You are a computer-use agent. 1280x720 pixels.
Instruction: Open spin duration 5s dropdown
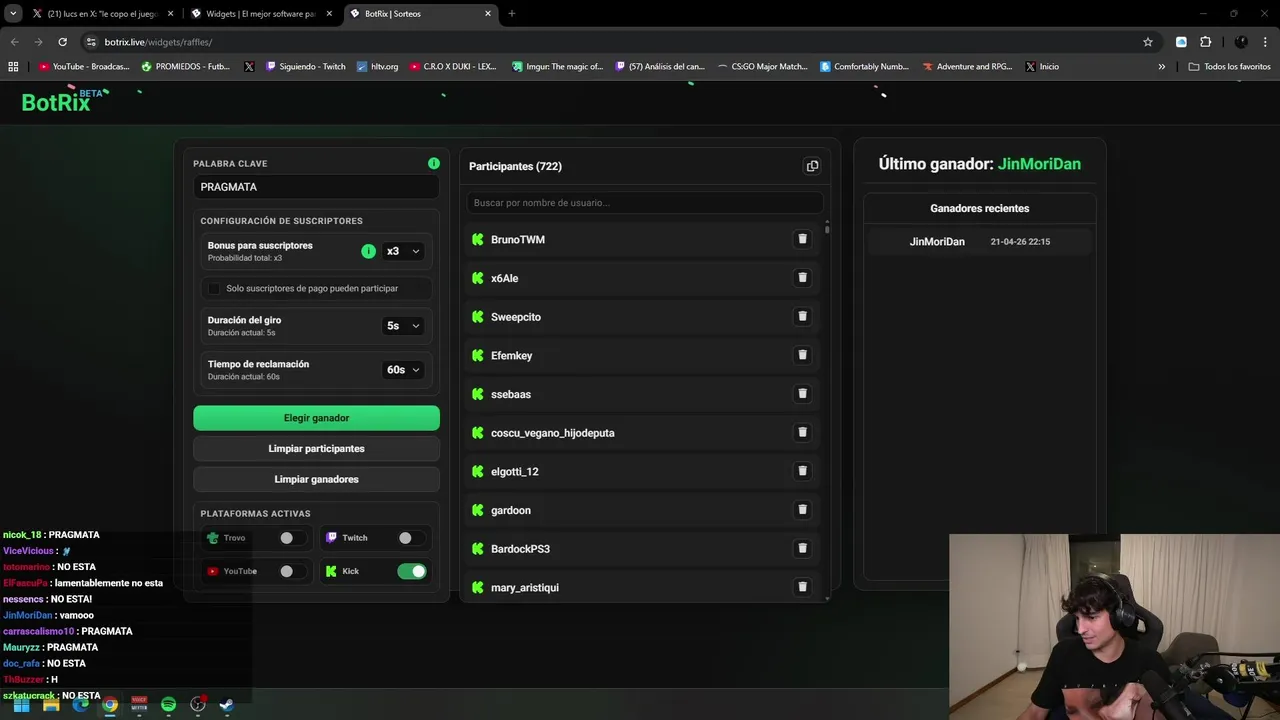coord(403,325)
